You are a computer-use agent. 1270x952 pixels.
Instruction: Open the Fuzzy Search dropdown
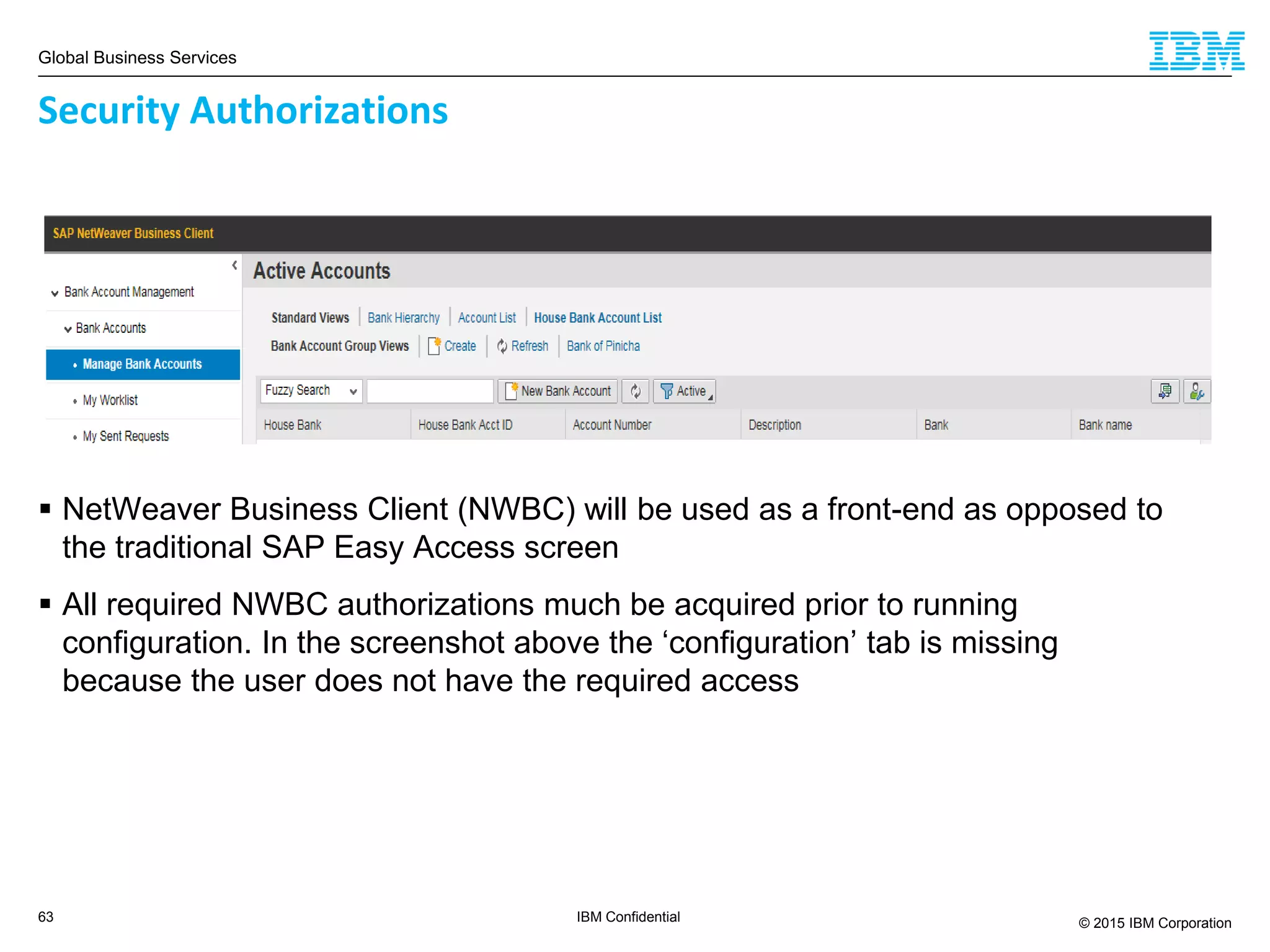311,391
